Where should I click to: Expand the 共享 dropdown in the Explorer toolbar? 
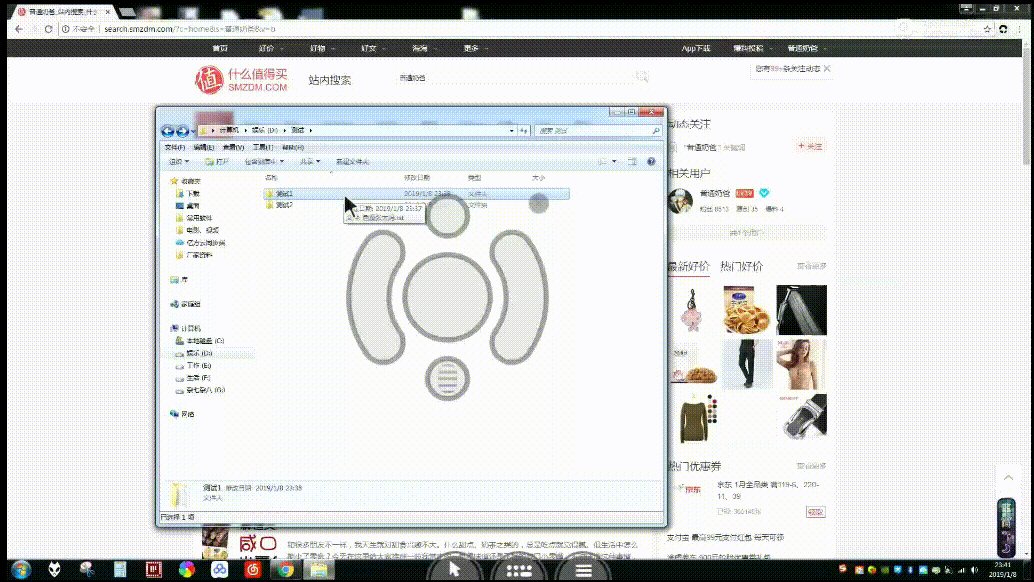309,161
